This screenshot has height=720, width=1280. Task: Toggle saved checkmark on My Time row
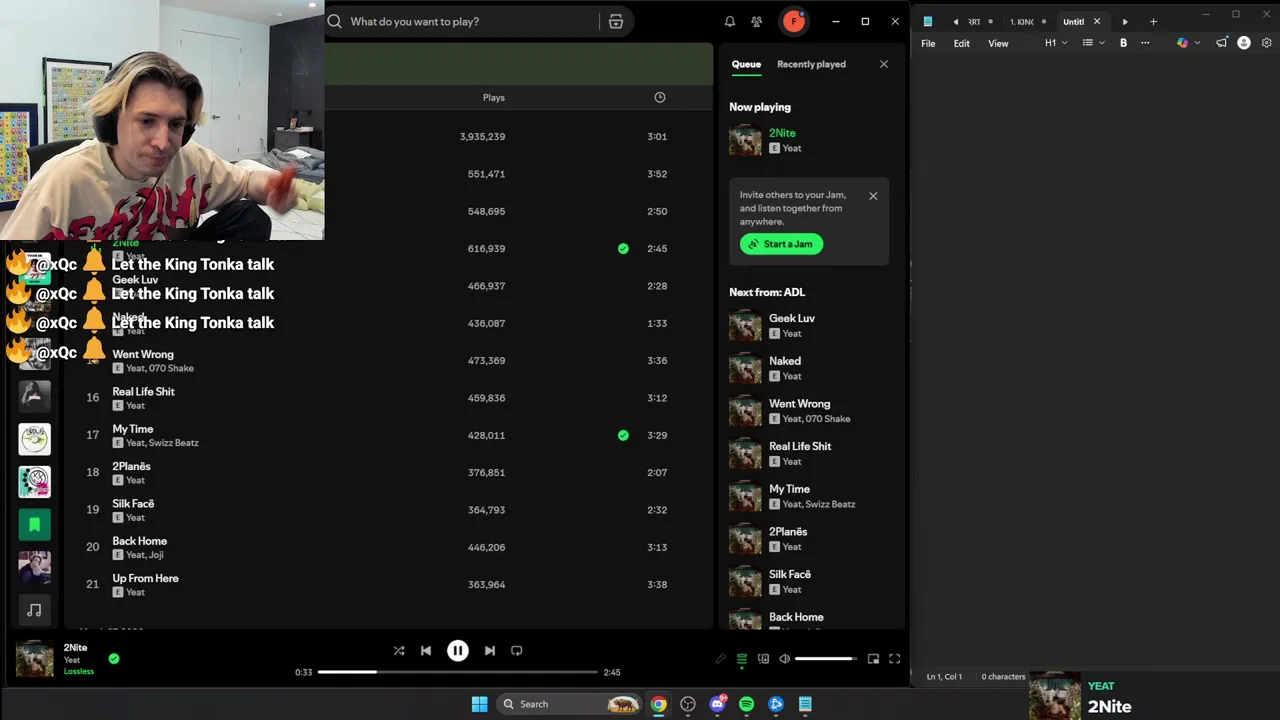(623, 435)
